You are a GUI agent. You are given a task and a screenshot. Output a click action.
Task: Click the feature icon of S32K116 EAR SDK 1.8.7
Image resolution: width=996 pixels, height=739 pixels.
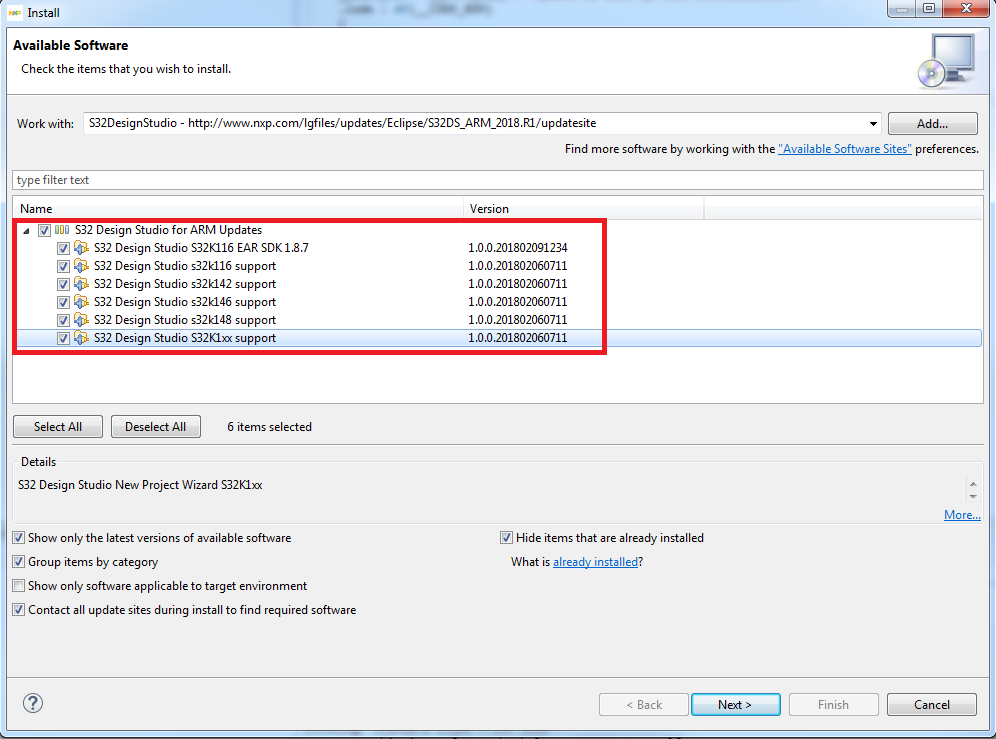click(81, 248)
